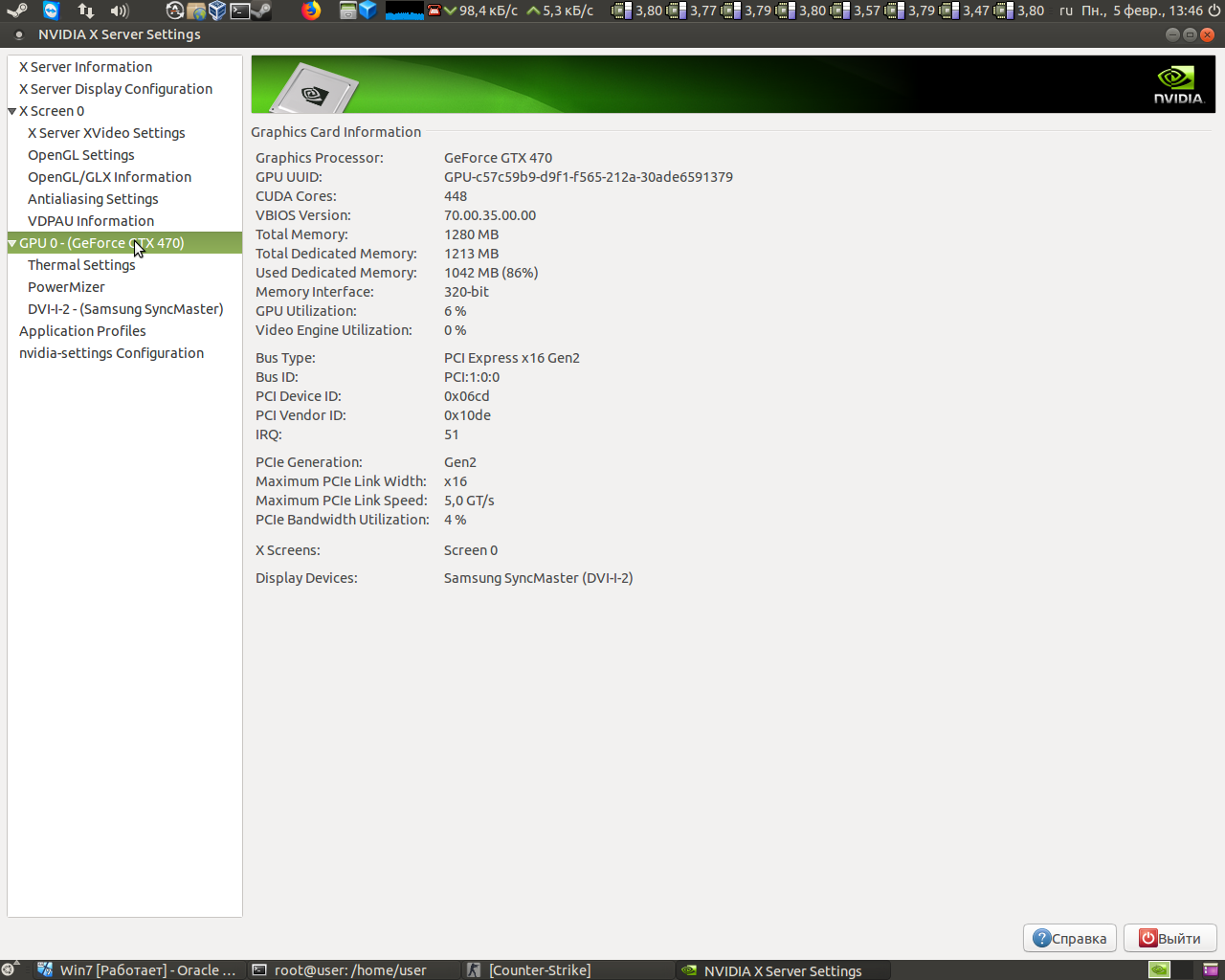Click the red telephone indicator icon
Screen dimensions: 1225x980
tap(434, 11)
